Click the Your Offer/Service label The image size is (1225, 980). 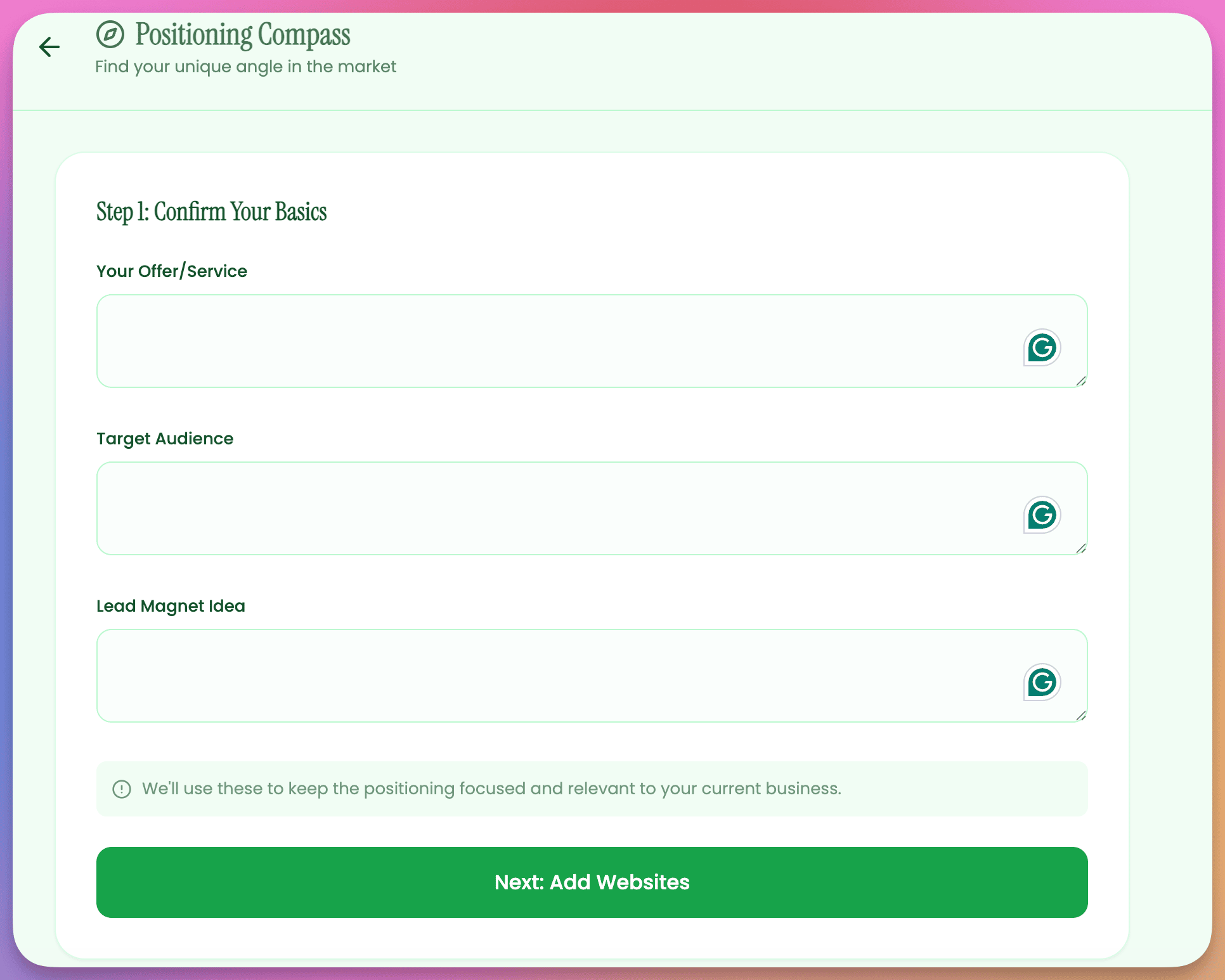pos(172,271)
